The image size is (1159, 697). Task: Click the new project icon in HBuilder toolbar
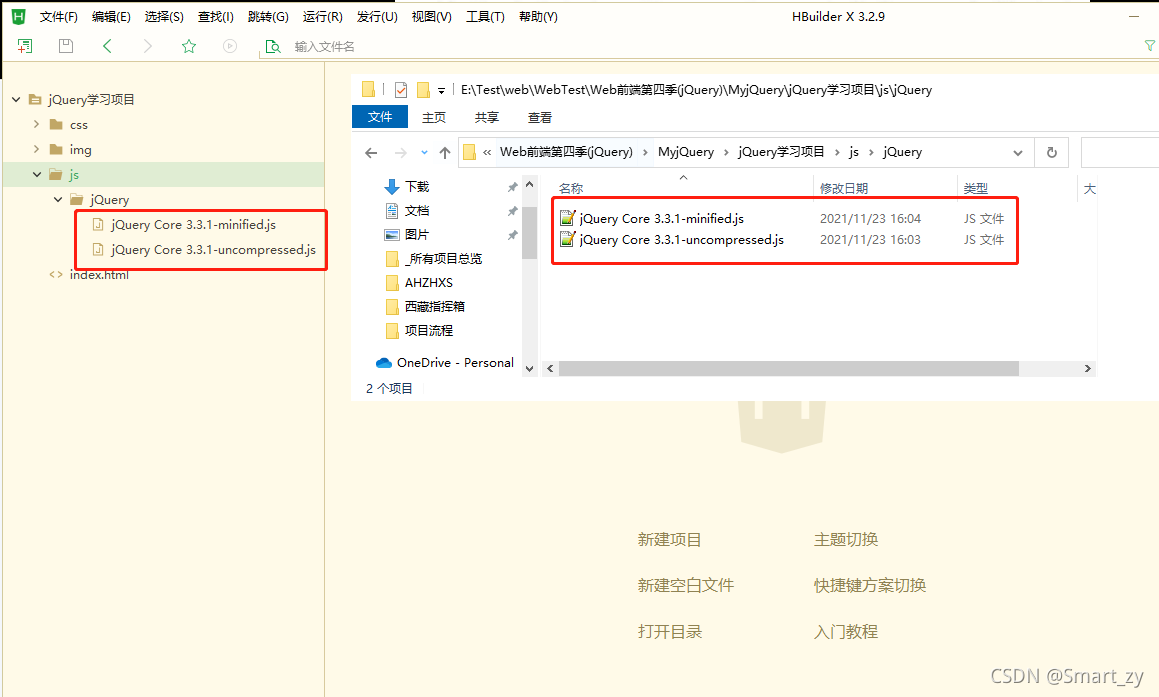[x=23, y=46]
